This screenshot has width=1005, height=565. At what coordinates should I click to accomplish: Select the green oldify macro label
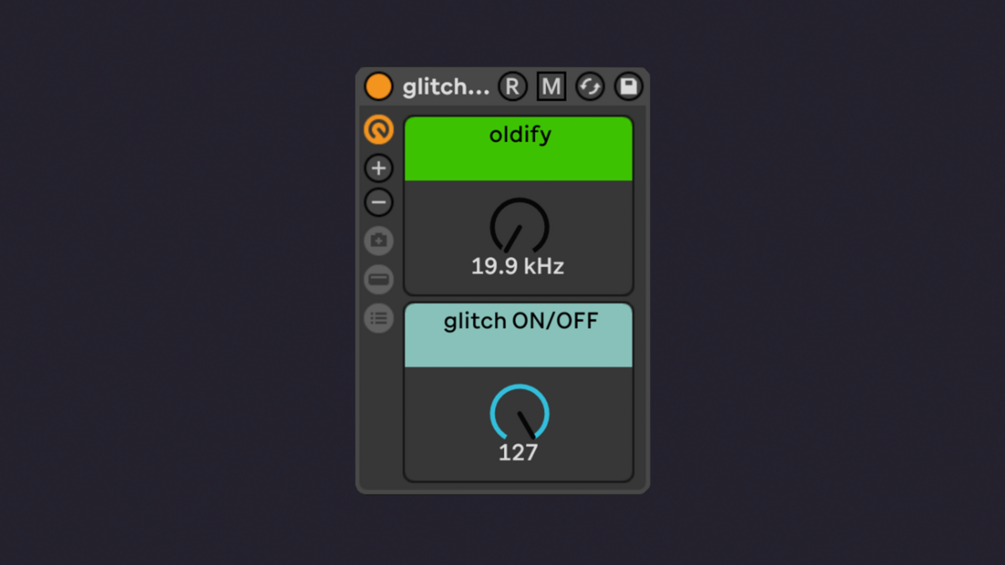click(x=519, y=149)
